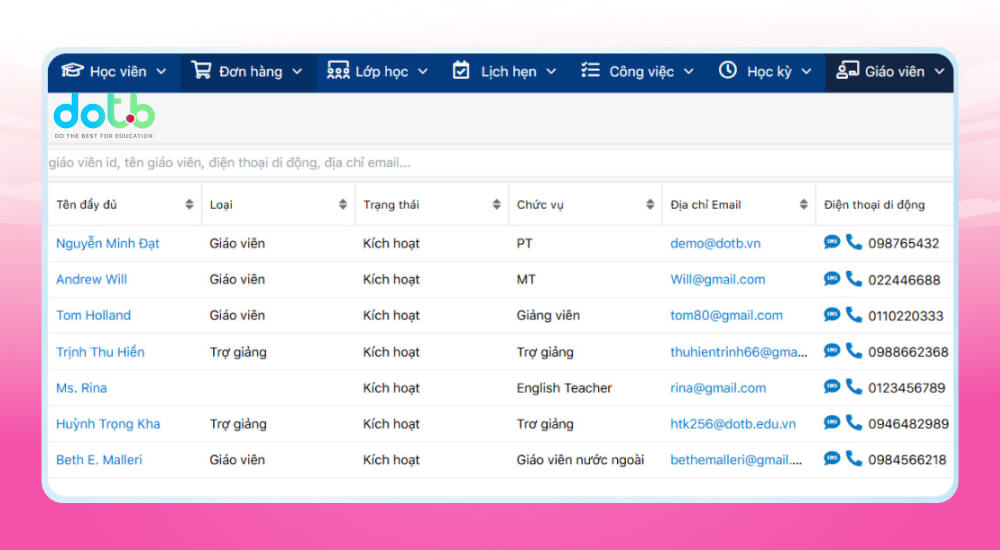The height and width of the screenshot is (550, 1000).
Task: Email rina@gmail.com
Action: (x=717, y=388)
